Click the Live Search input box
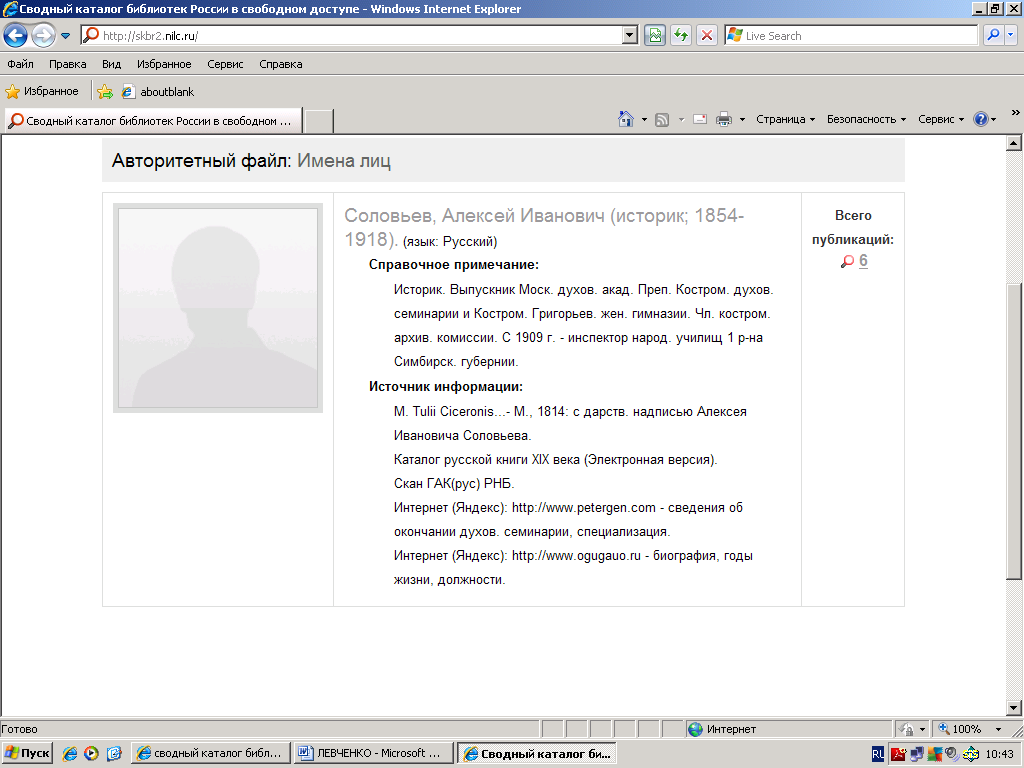1024x768 pixels. [851, 35]
